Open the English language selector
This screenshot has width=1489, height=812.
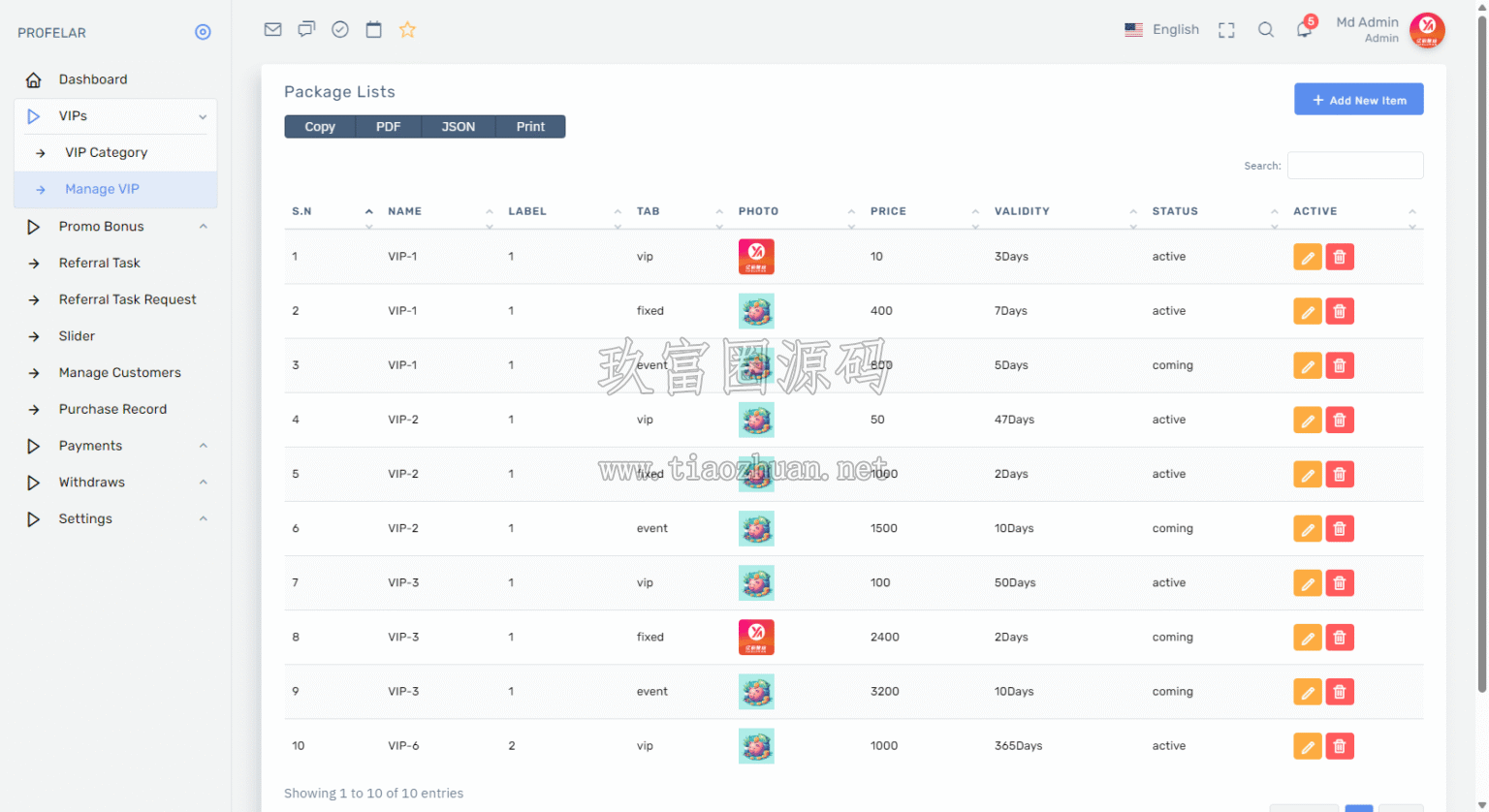(1161, 30)
